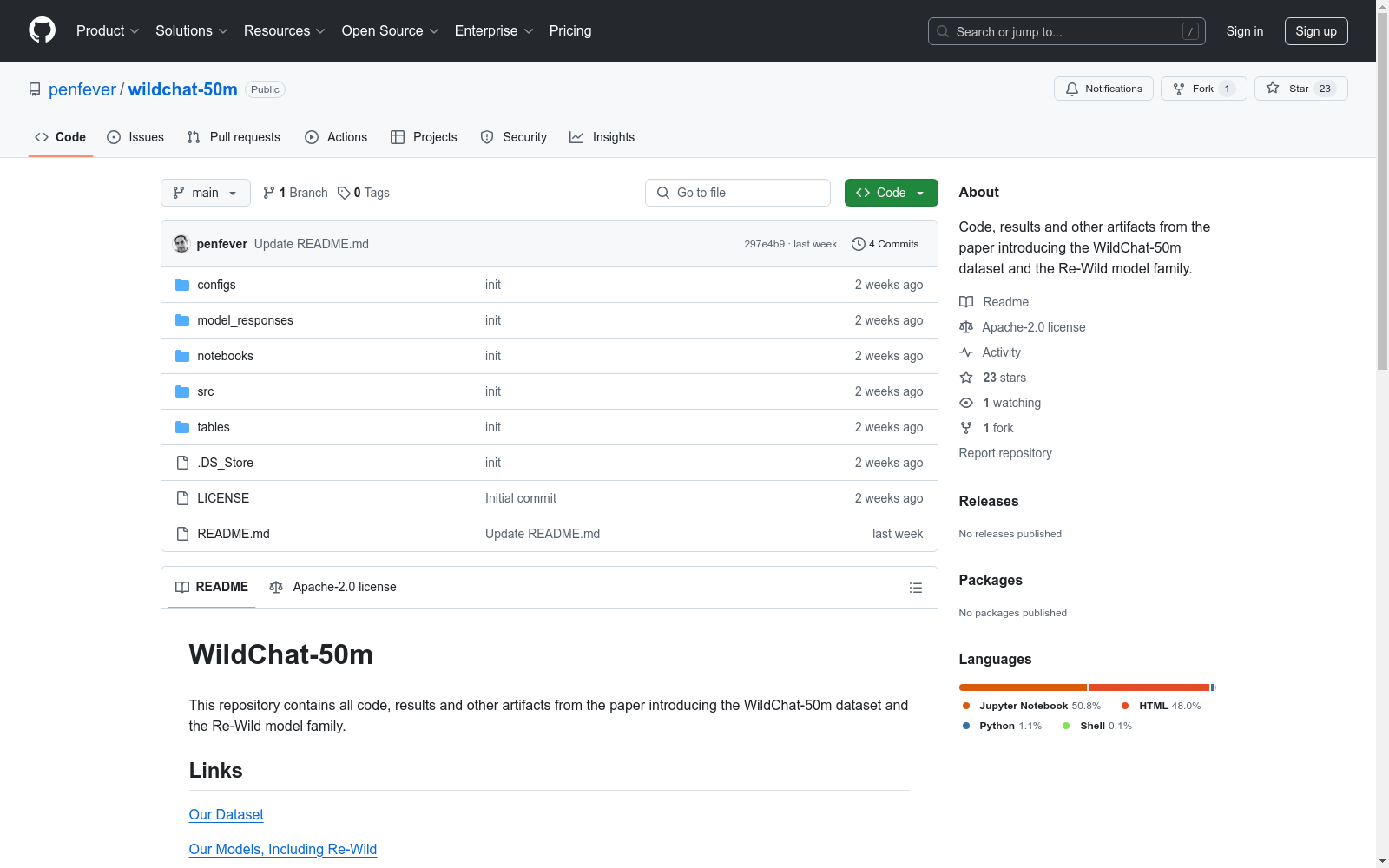Open the Initial commit message link
1389x868 pixels.
521,498
